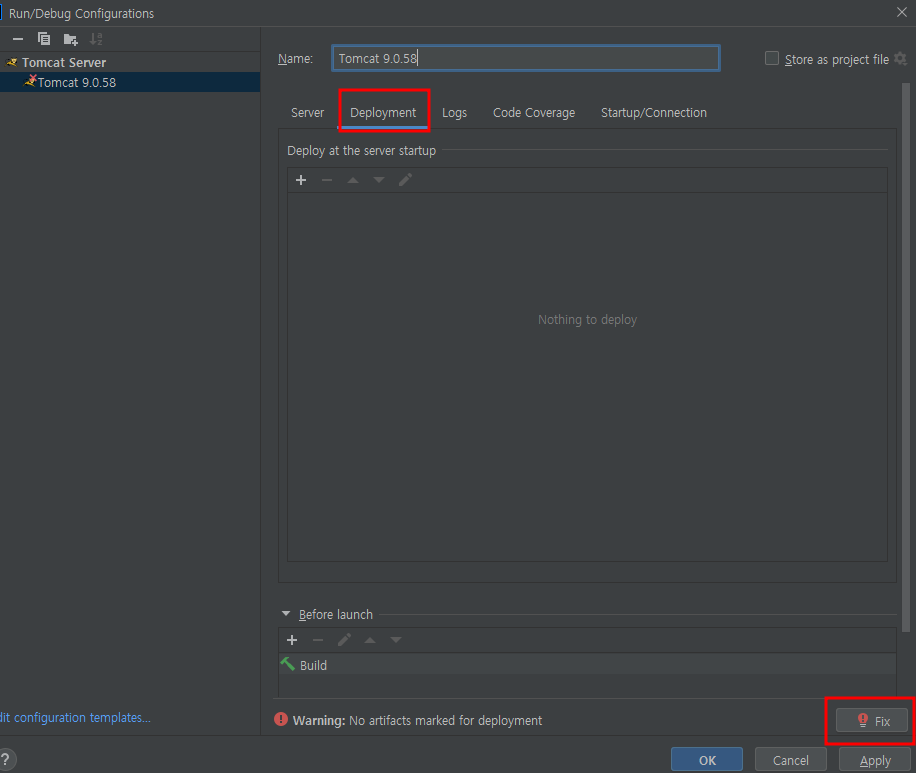Open the Edit configuration templates link
This screenshot has width=916, height=773.
point(75,717)
